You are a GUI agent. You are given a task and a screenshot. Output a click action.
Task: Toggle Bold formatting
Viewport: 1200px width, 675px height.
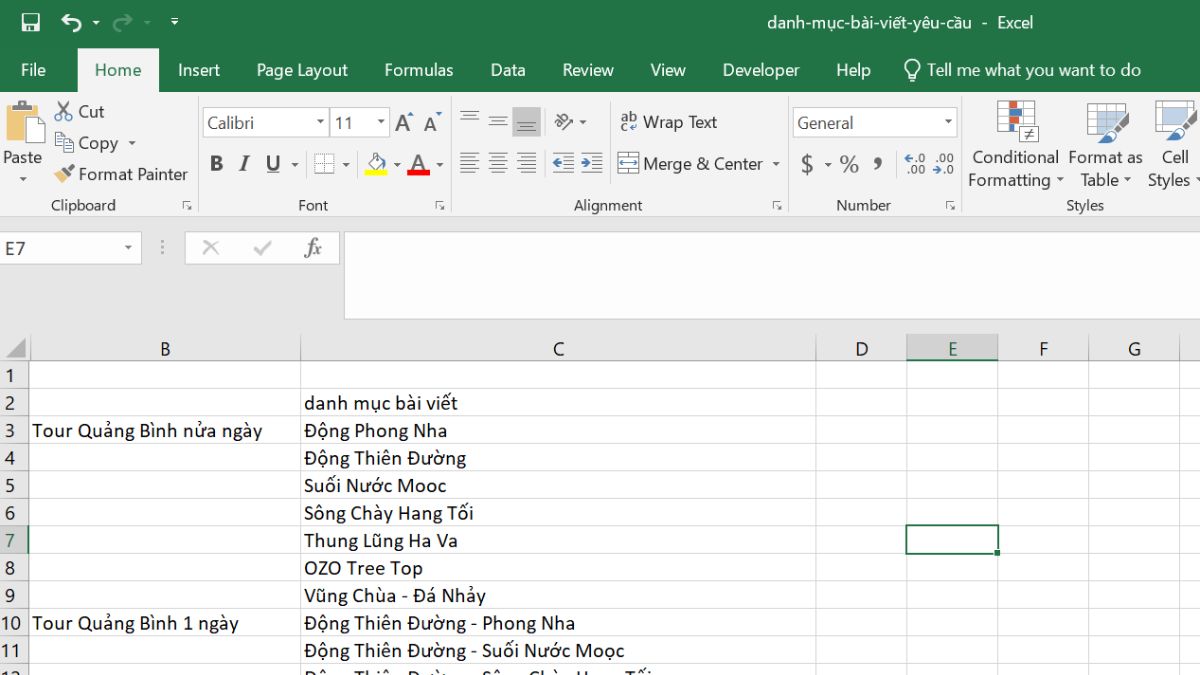[x=216, y=164]
